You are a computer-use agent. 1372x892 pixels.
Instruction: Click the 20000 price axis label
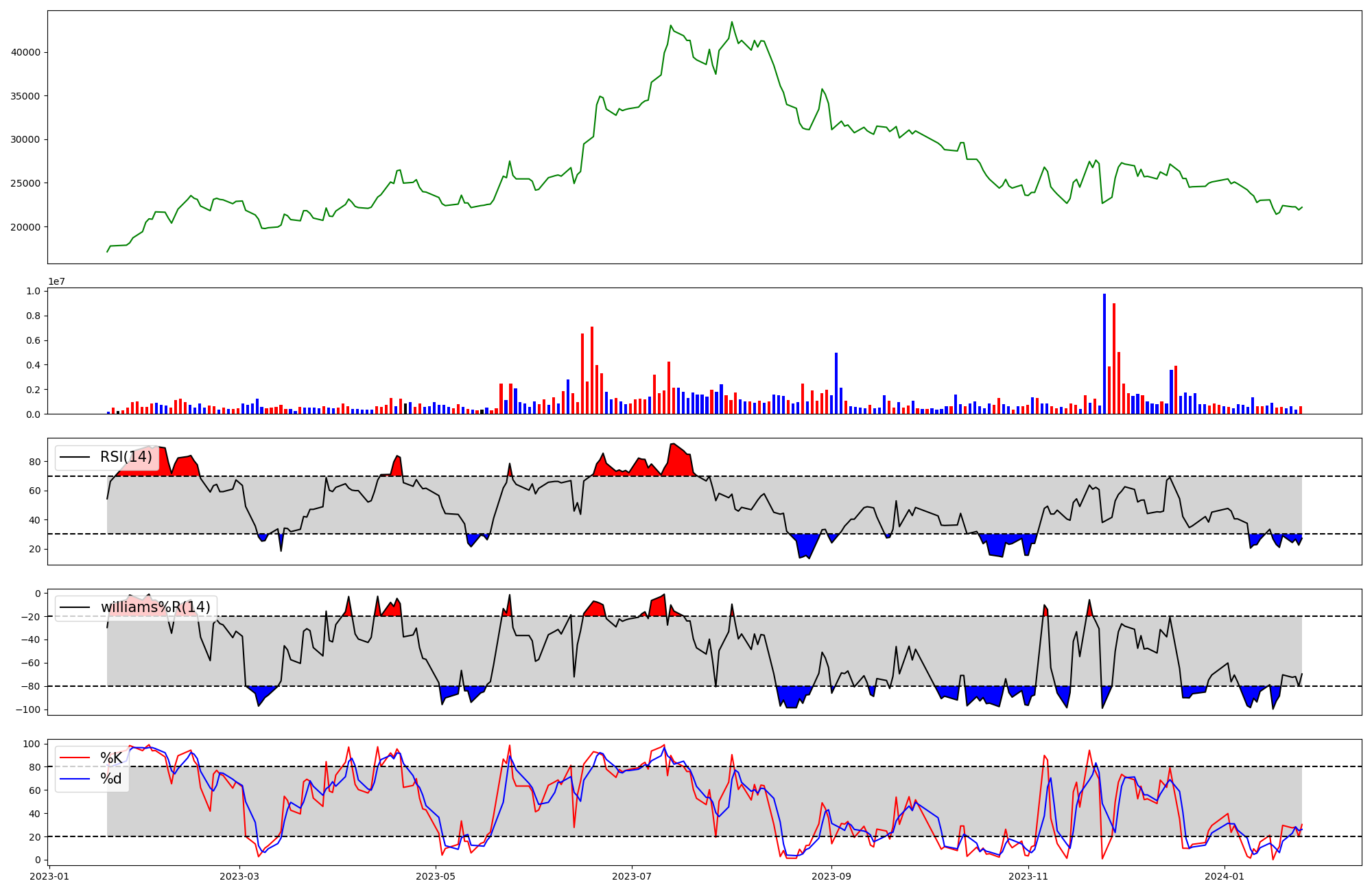coord(25,227)
